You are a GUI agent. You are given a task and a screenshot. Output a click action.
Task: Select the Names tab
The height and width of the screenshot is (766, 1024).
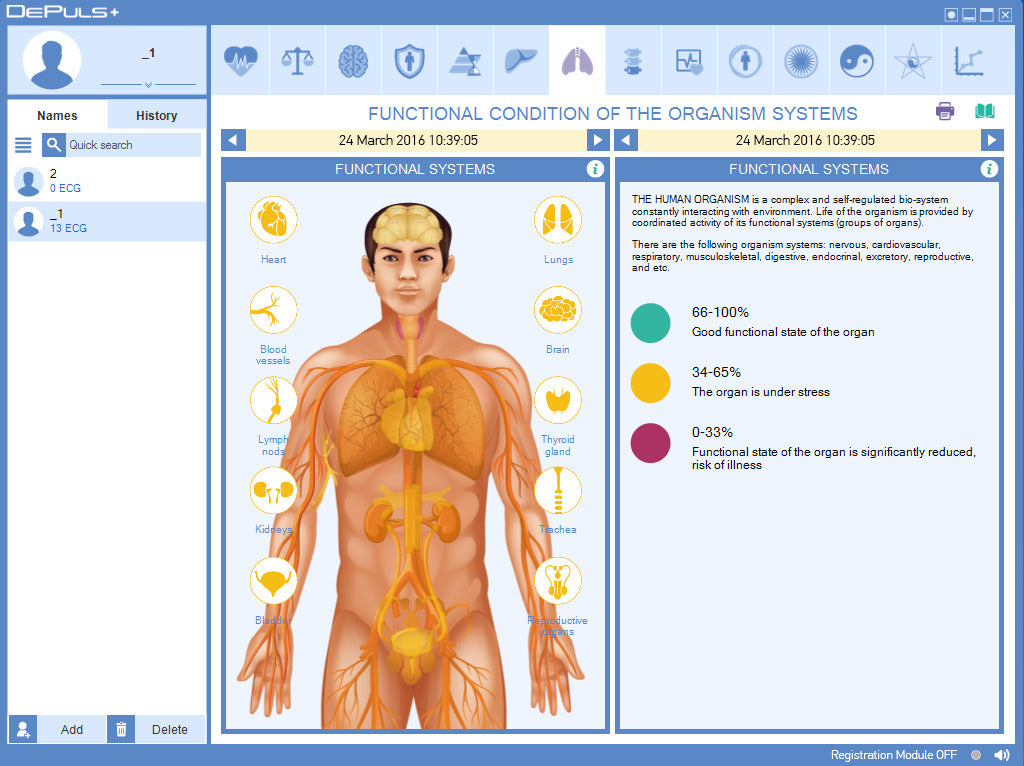click(x=57, y=115)
